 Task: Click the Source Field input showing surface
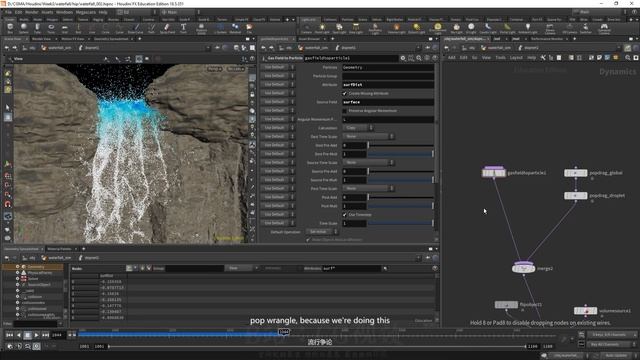coord(388,102)
